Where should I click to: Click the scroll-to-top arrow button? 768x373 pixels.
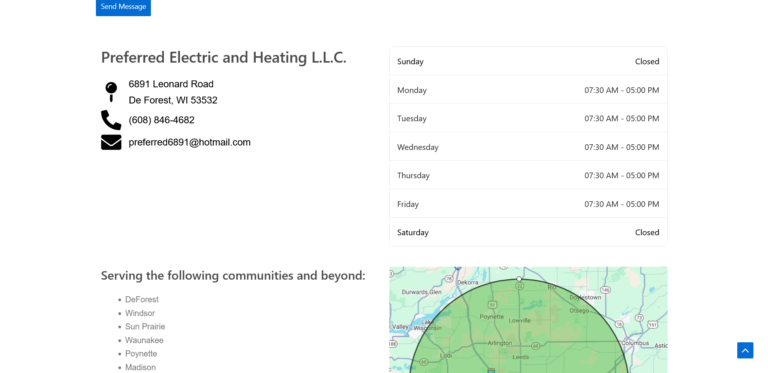(x=745, y=350)
